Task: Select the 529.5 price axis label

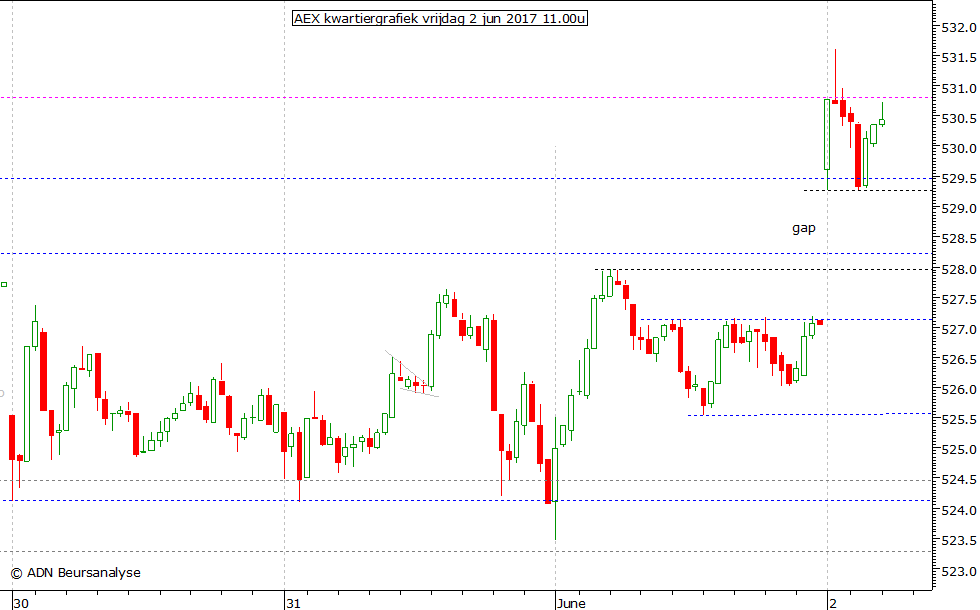Action: (959, 179)
